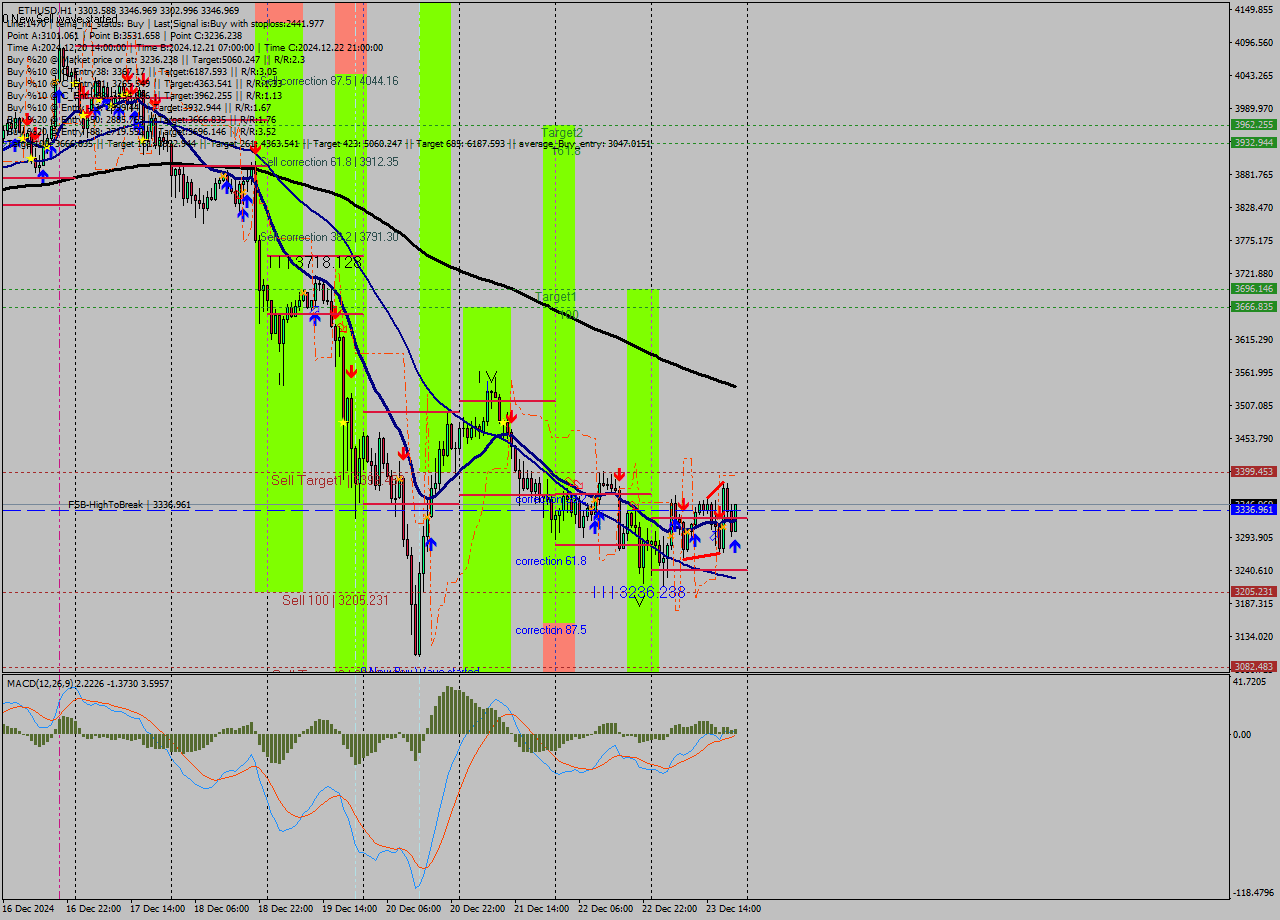Click the 21 Dec 14:00 time label
Viewport: 1280px width, 920px height.
pos(540,909)
